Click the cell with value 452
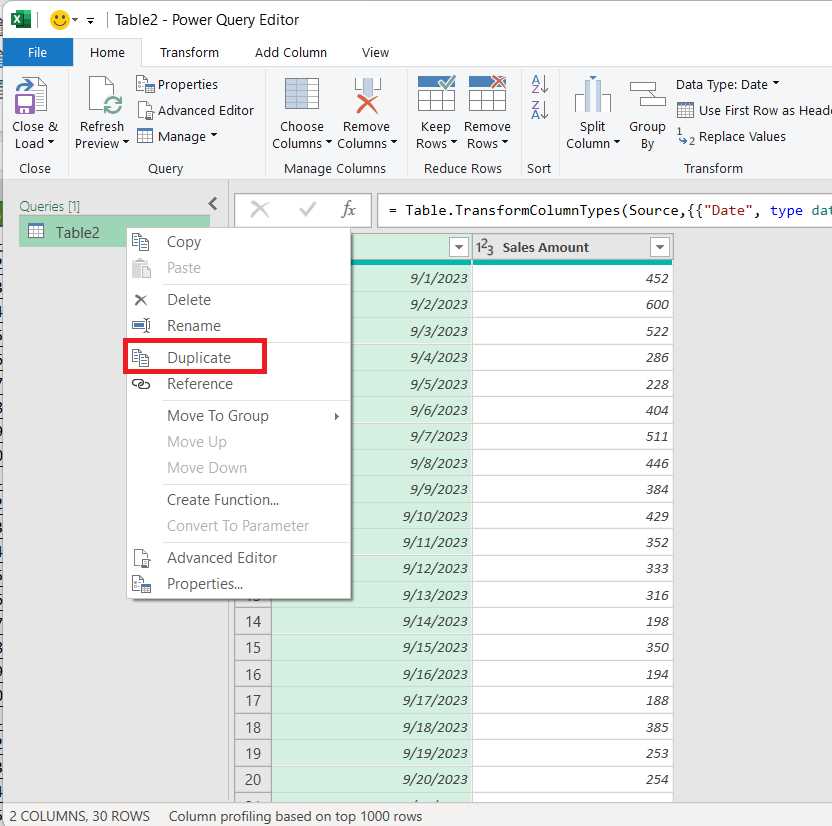 (573, 279)
